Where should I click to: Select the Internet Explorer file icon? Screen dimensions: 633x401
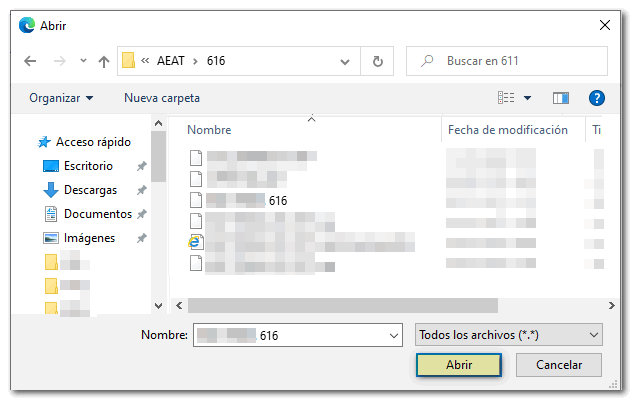pos(196,242)
